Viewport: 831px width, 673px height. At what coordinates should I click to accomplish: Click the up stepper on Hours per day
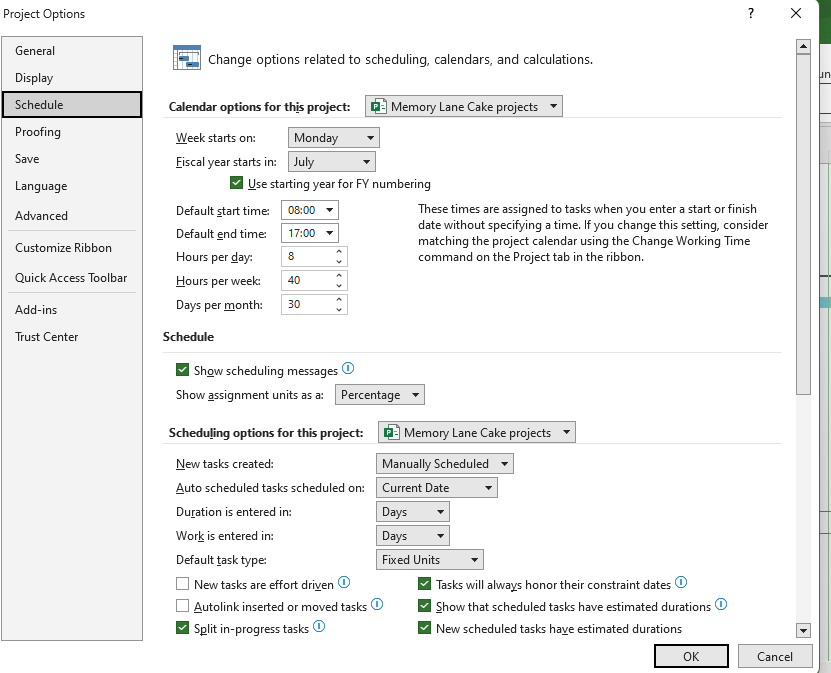[339, 251]
